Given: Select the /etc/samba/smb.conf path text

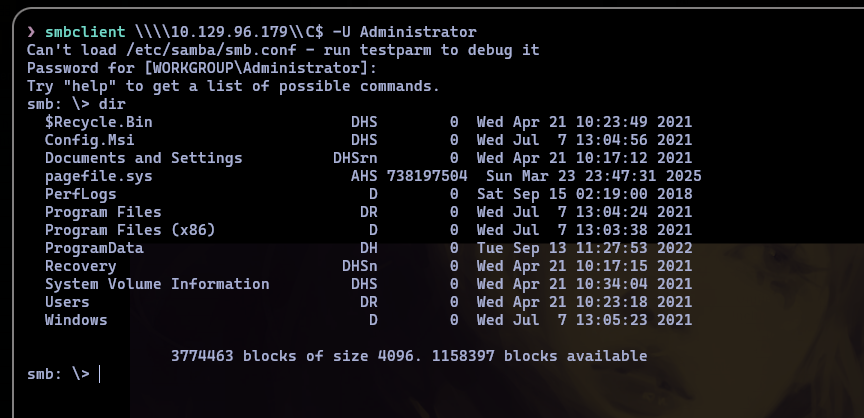Looking at the screenshot, I should [211, 50].
